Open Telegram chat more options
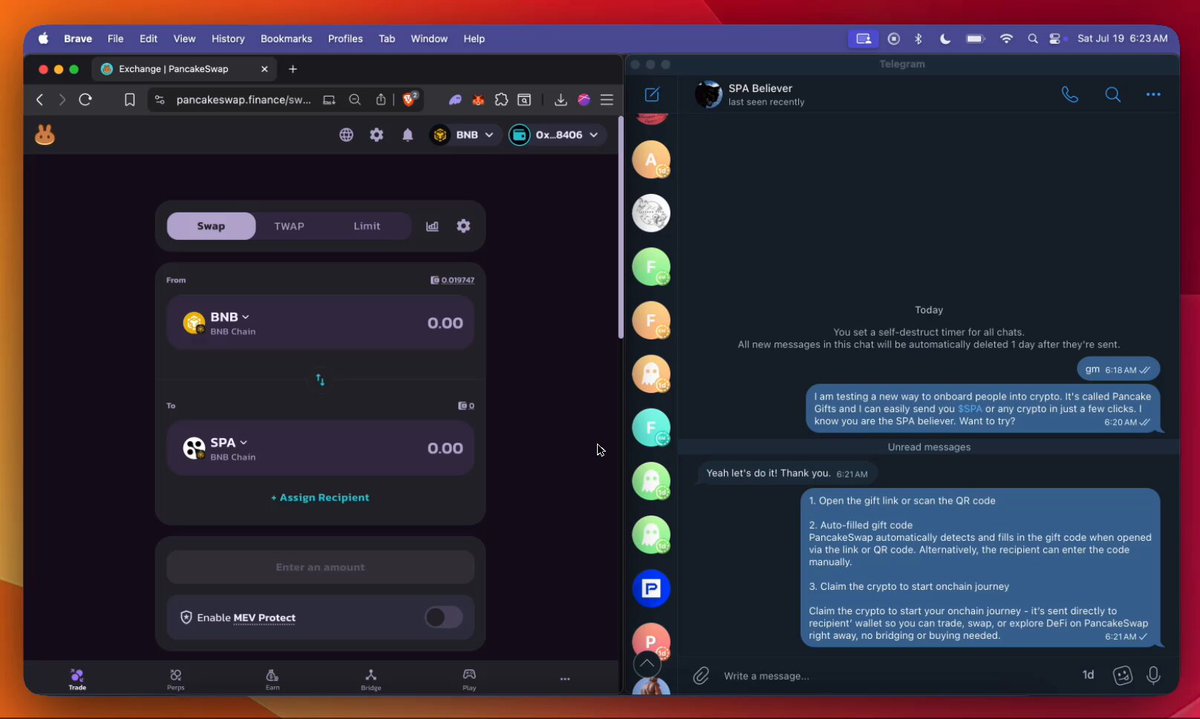Image resolution: width=1200 pixels, height=719 pixels. tap(1153, 95)
